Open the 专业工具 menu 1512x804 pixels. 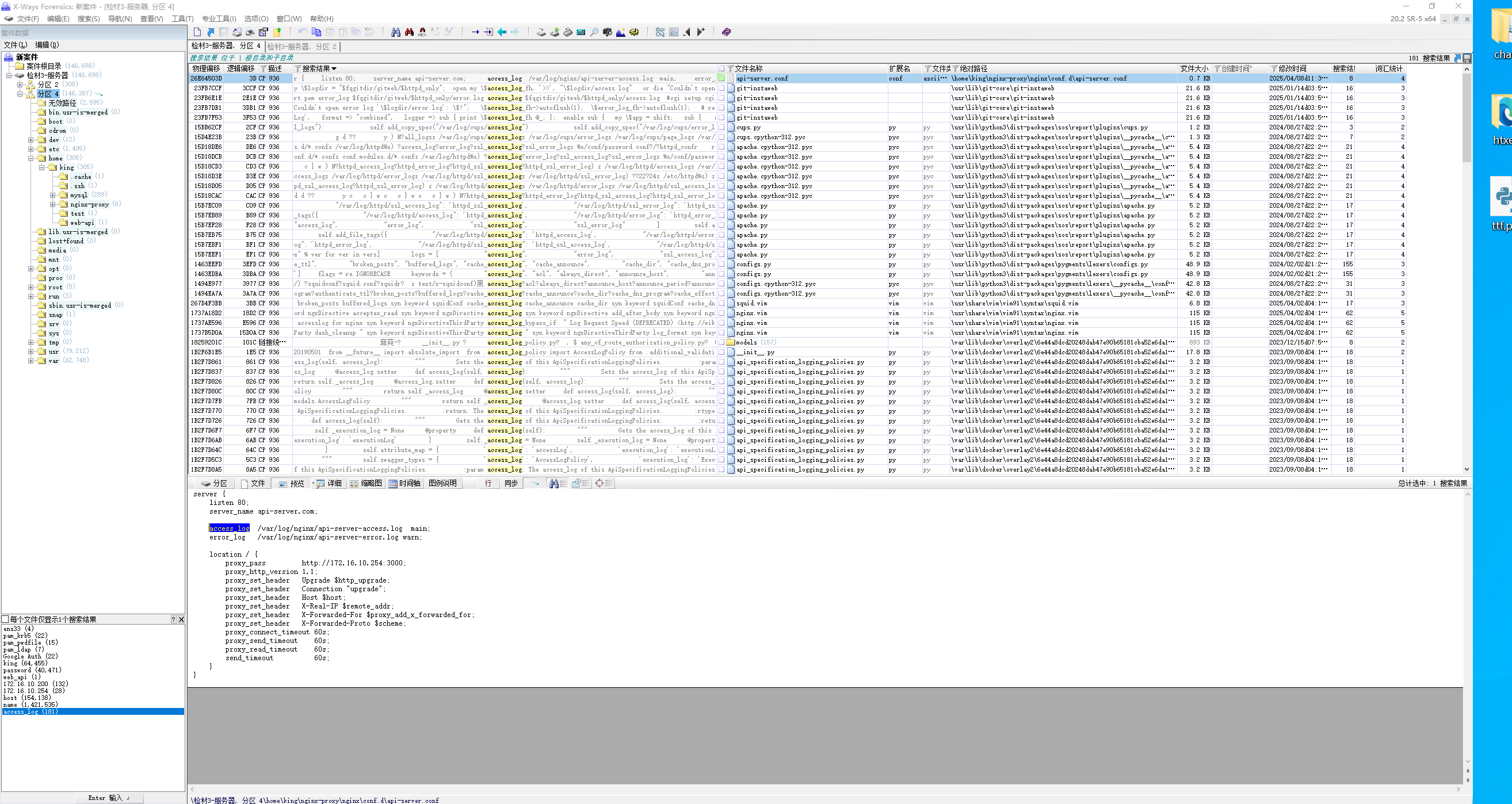(x=219, y=19)
